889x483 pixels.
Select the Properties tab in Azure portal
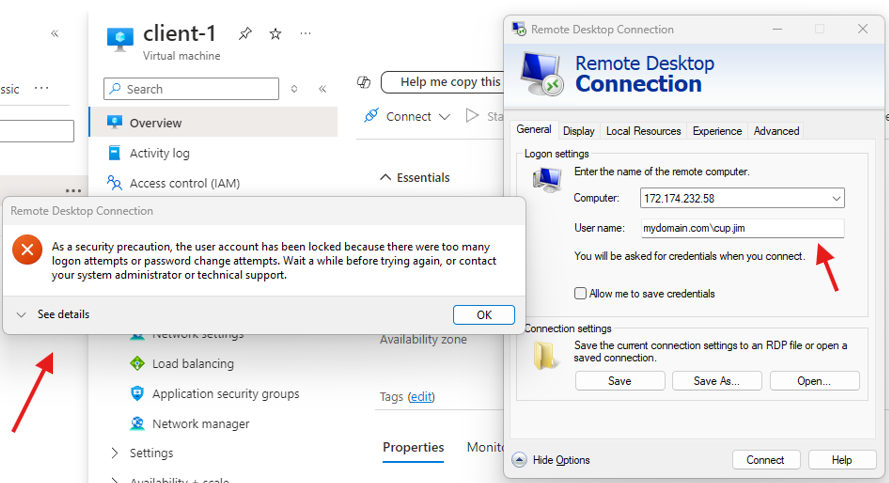[x=413, y=447]
